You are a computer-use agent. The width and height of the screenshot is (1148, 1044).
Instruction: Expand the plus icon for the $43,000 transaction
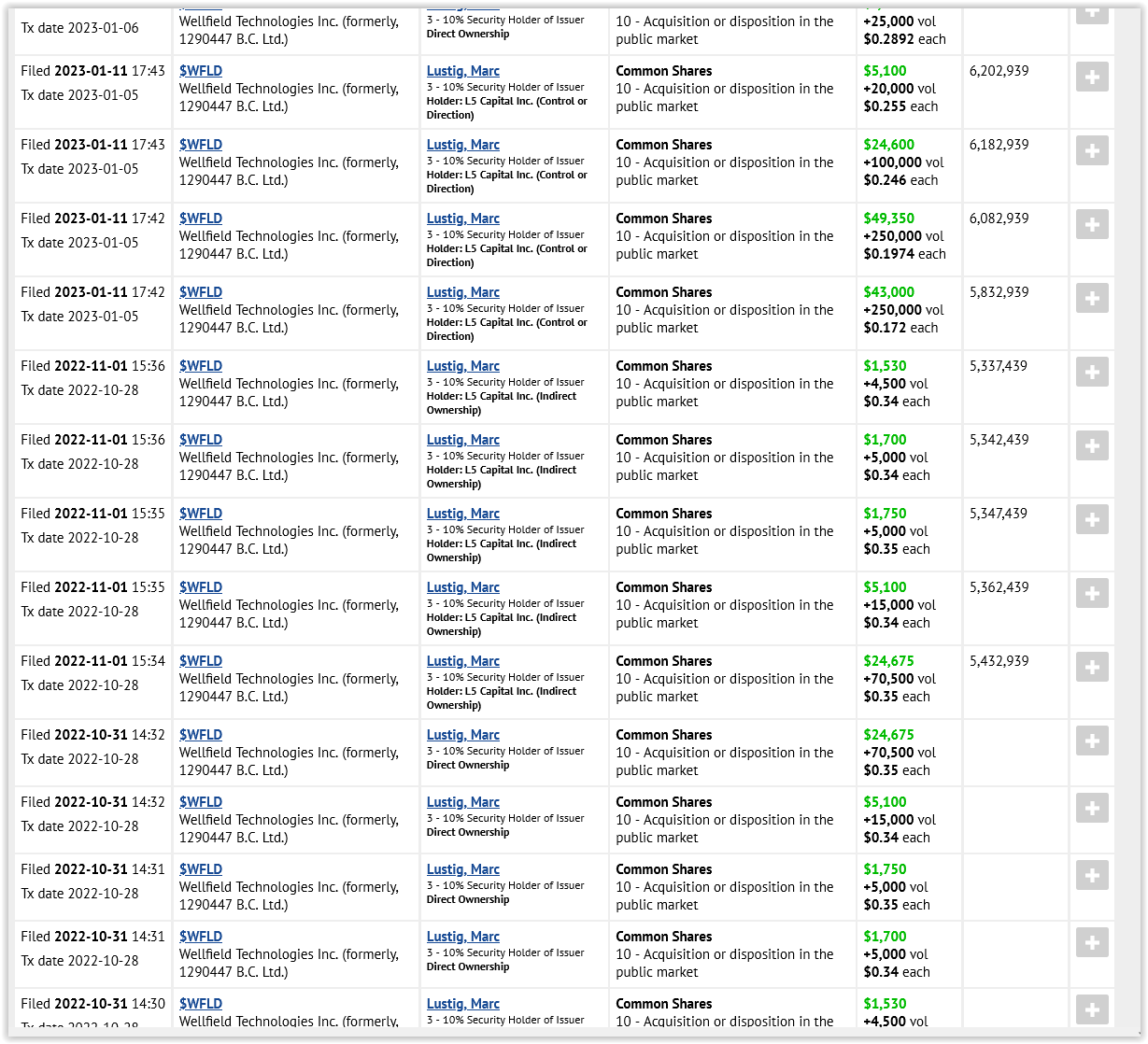(x=1091, y=298)
